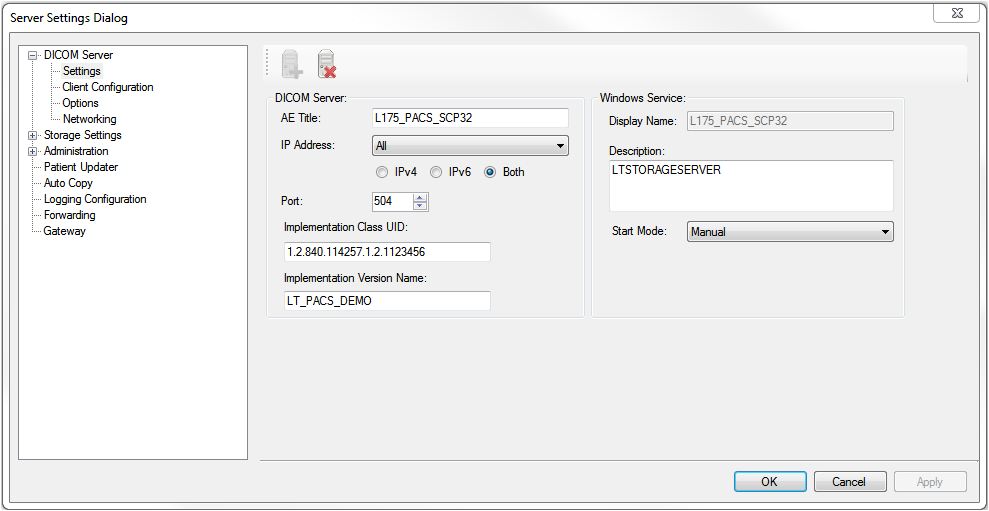The image size is (989, 511).
Task: Click the Add Server toolbar icon
Action: pyautogui.click(x=292, y=64)
